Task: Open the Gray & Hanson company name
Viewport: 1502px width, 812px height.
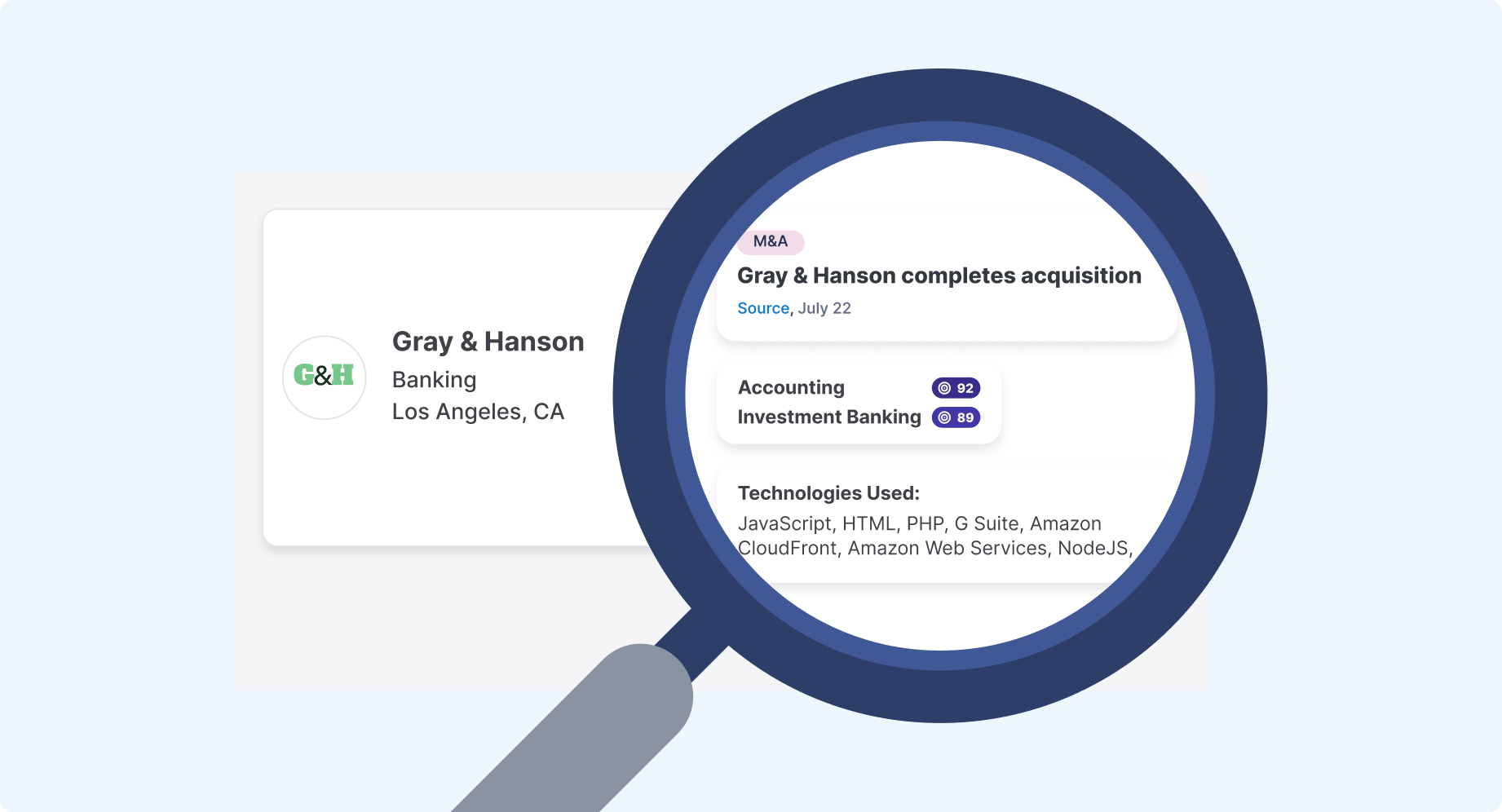Action: [488, 342]
